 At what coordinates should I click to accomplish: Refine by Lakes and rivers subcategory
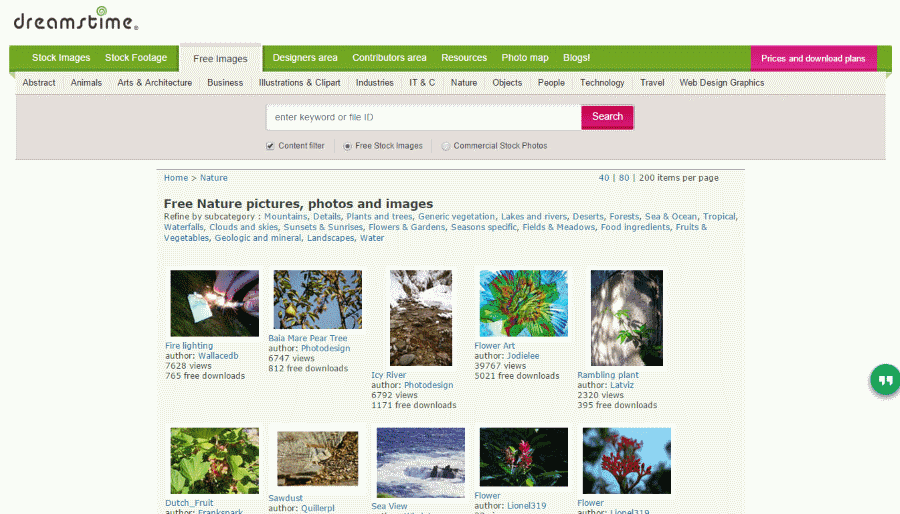tap(534, 217)
